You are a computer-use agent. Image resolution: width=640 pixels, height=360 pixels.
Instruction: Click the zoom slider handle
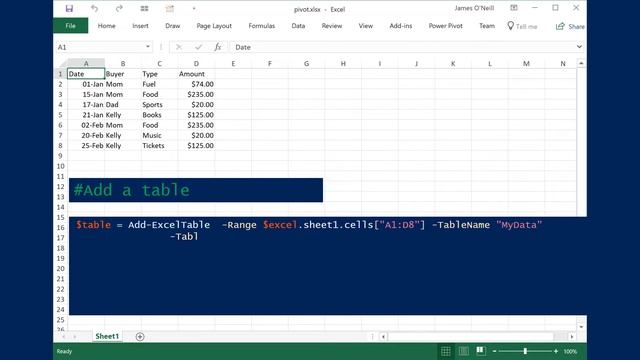(x=525, y=351)
